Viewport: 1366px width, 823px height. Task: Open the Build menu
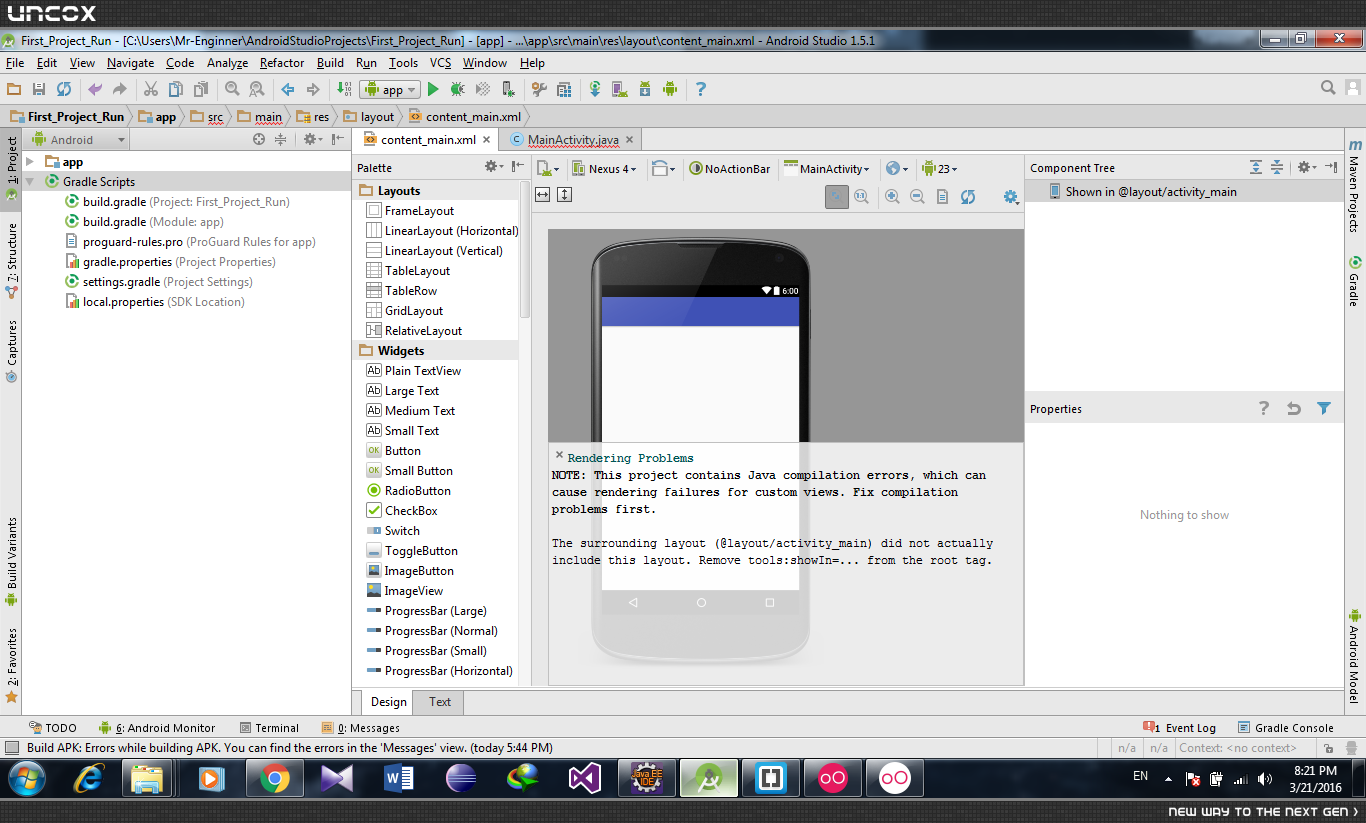pyautogui.click(x=330, y=63)
